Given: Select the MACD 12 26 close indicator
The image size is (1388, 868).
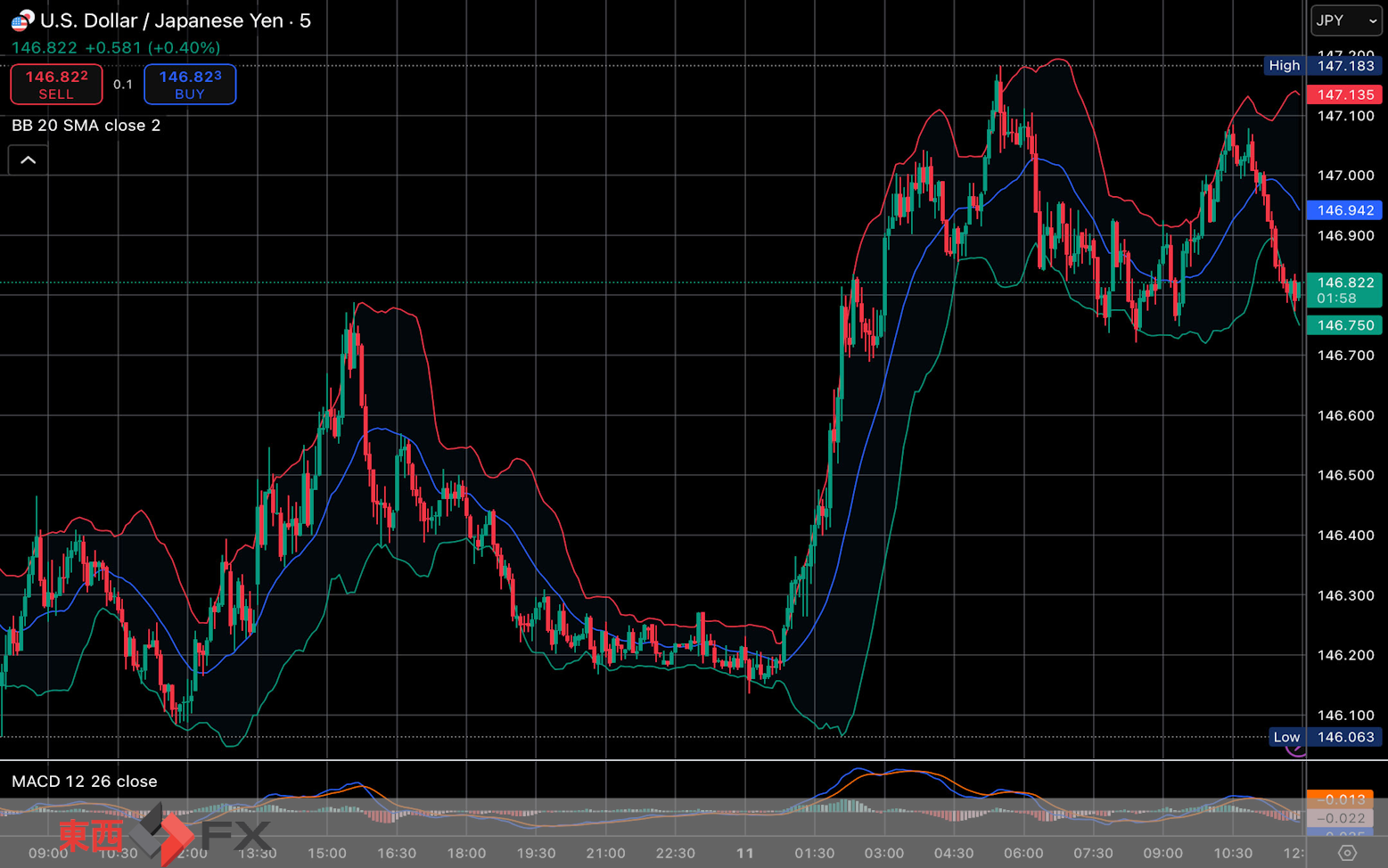Looking at the screenshot, I should [x=85, y=782].
